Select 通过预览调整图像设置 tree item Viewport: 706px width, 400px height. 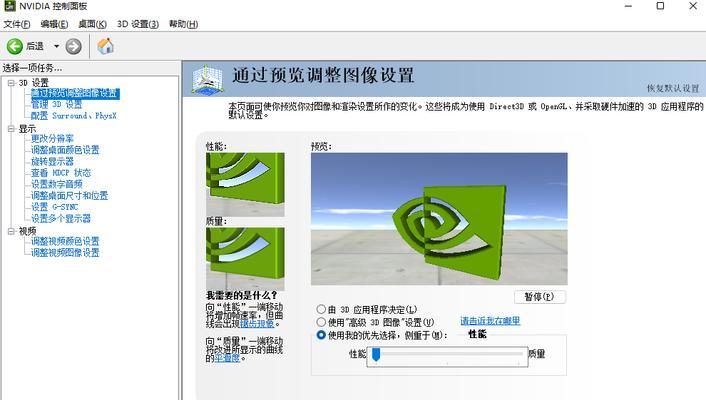click(x=75, y=93)
